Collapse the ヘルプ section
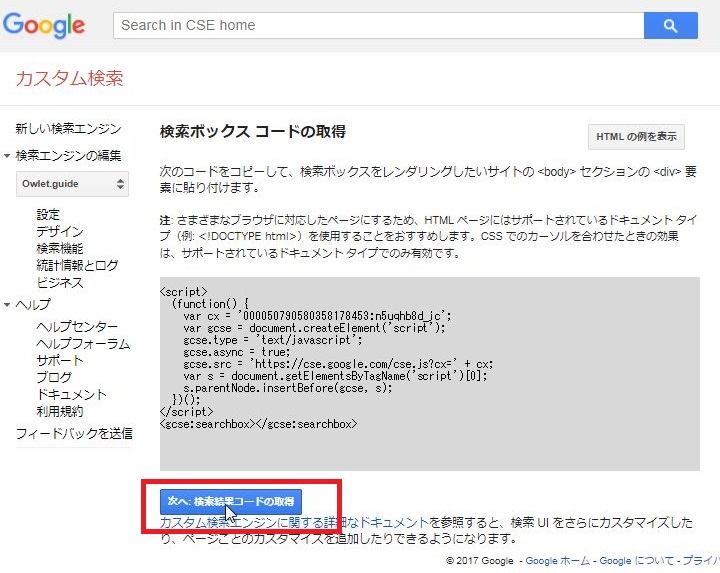 point(8,304)
